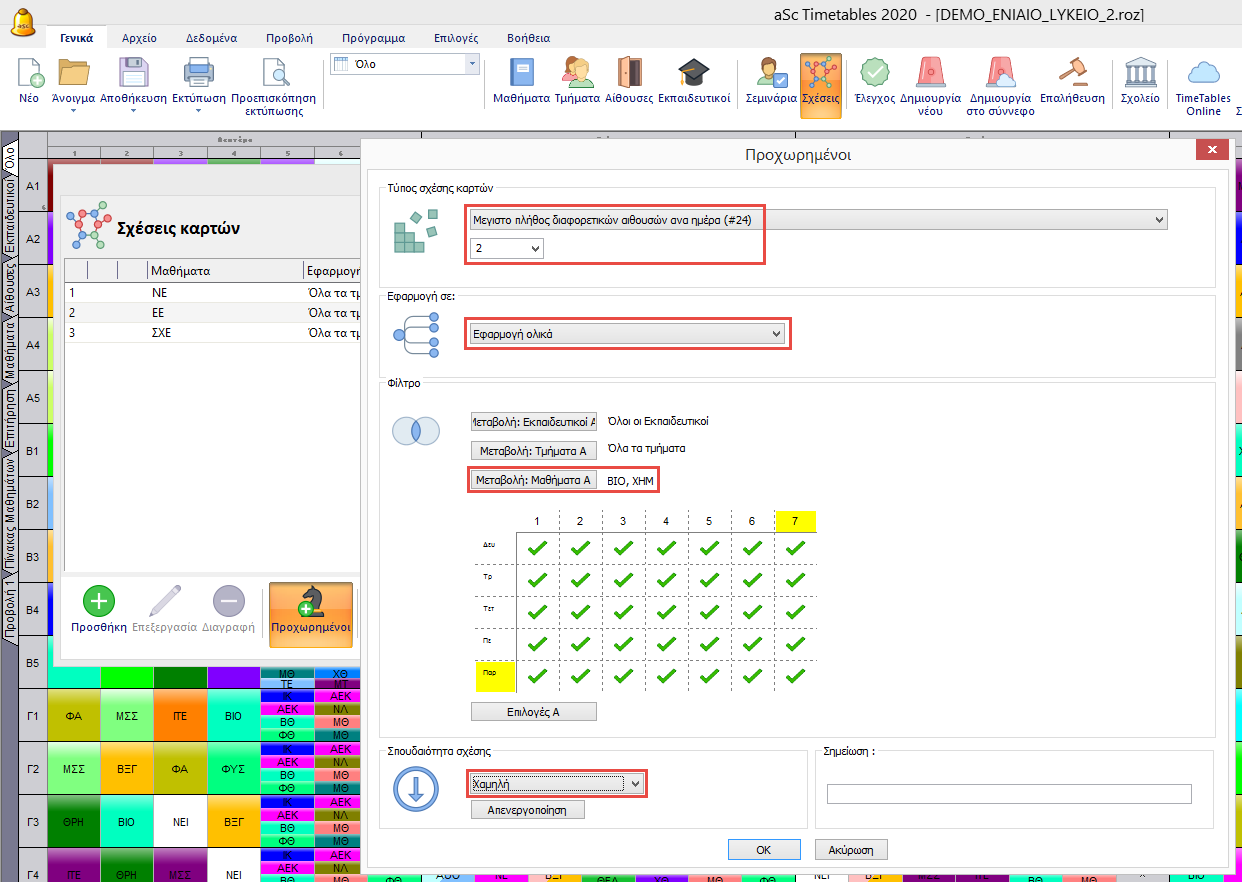Toggle the Monday period 1 checkmark cell
Image resolution: width=1242 pixels, height=882 pixels.
pyautogui.click(x=537, y=547)
